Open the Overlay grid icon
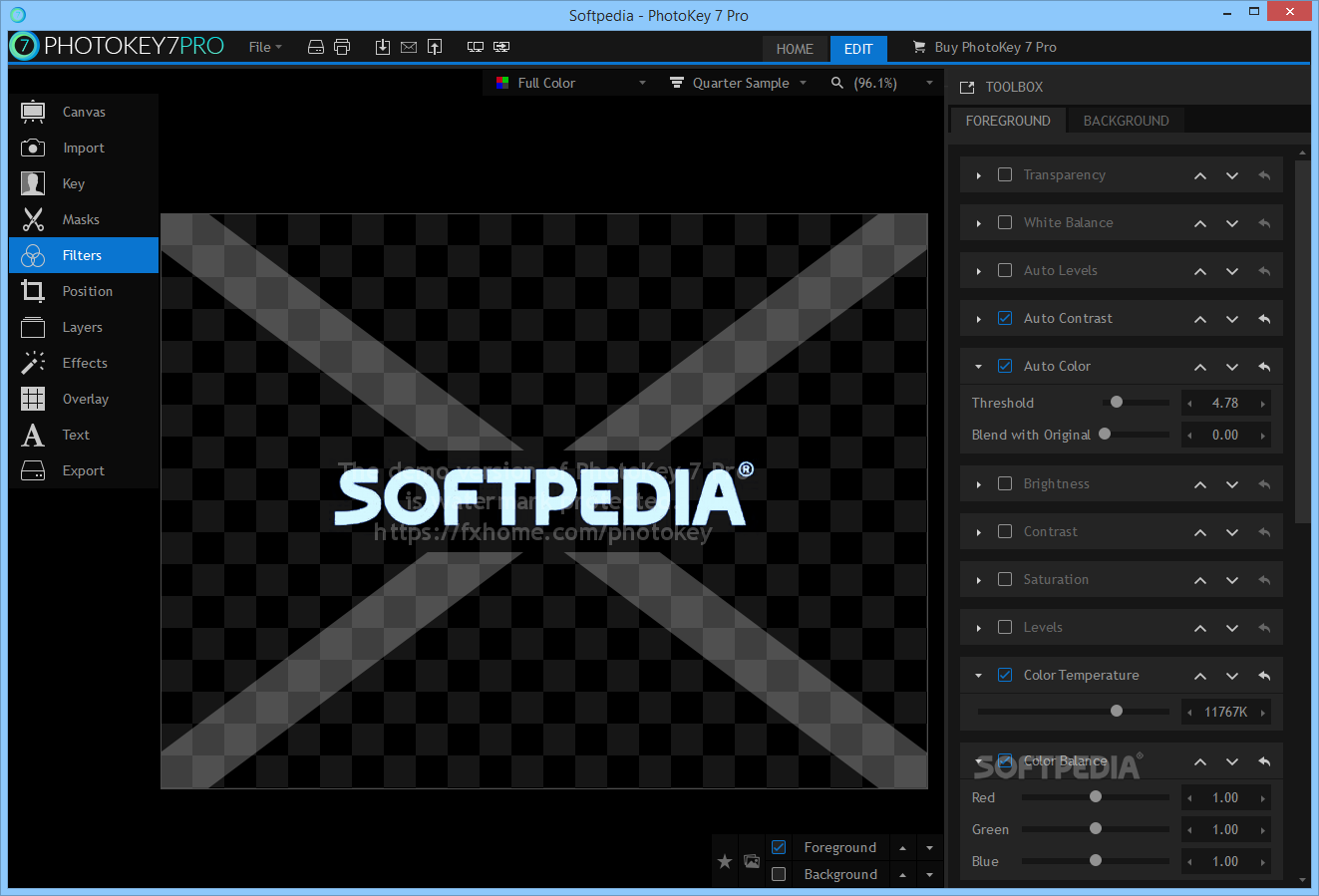The image size is (1319, 896). click(33, 399)
